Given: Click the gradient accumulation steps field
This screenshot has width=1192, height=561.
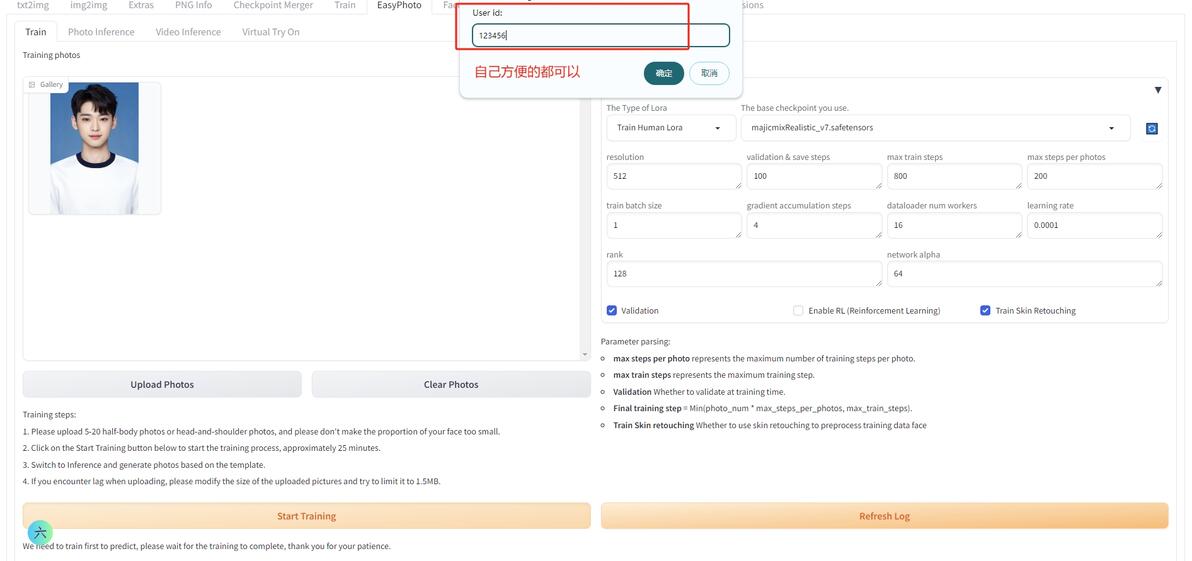Looking at the screenshot, I should [x=814, y=225].
